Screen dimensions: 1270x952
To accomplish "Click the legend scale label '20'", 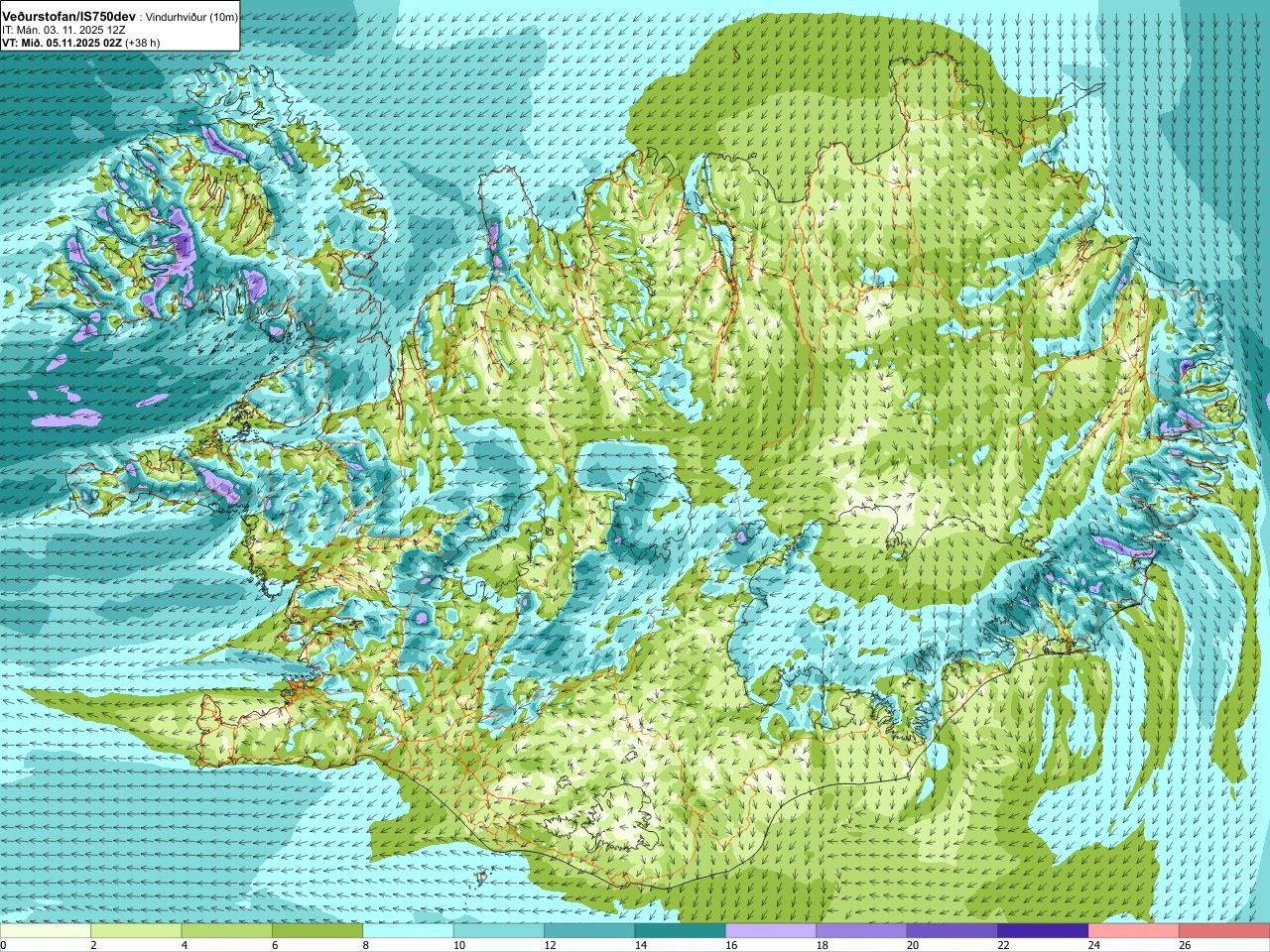I will (913, 945).
